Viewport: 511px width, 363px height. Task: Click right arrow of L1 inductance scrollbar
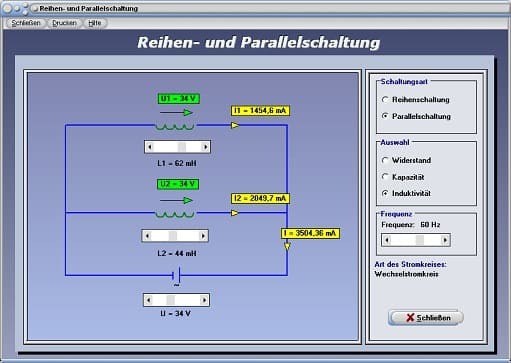(205, 147)
